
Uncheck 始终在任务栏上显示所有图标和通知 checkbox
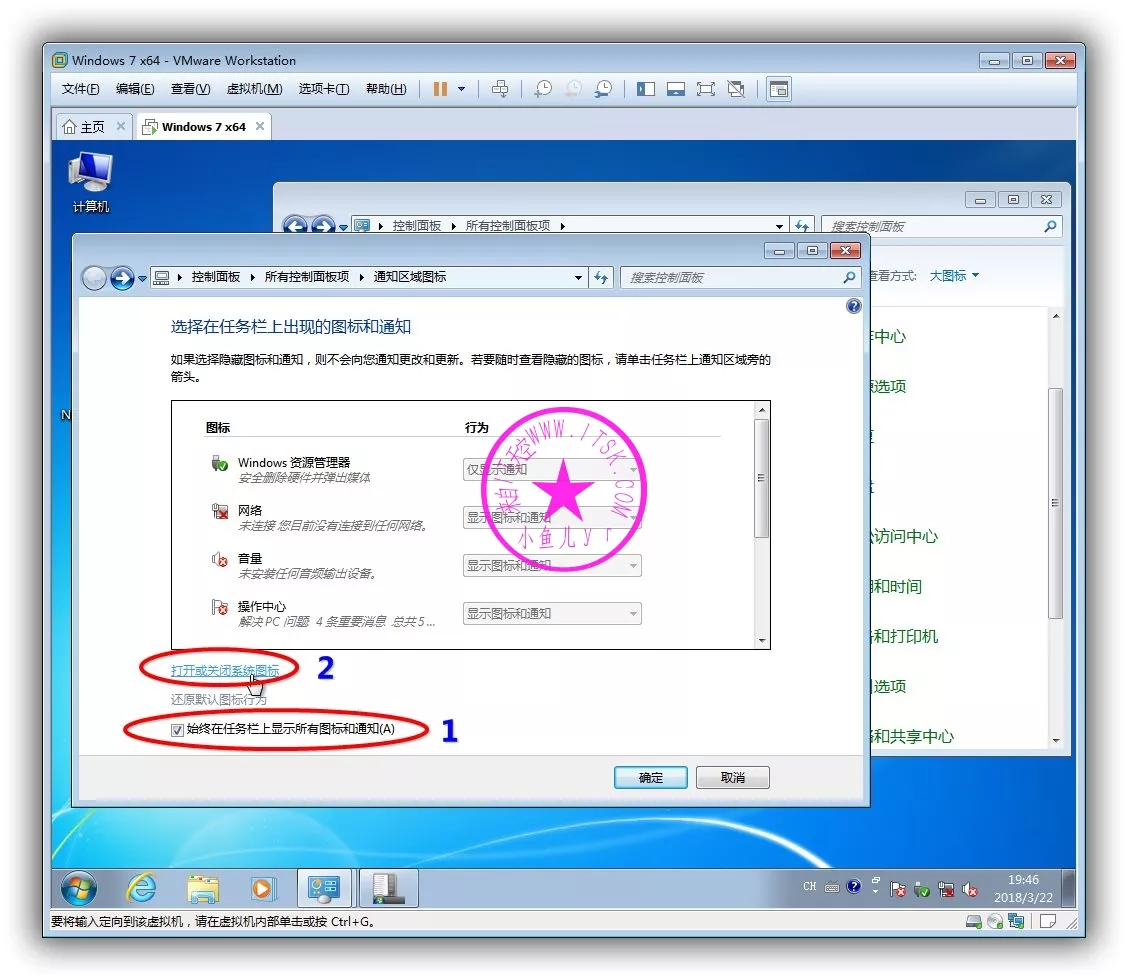coord(178,730)
